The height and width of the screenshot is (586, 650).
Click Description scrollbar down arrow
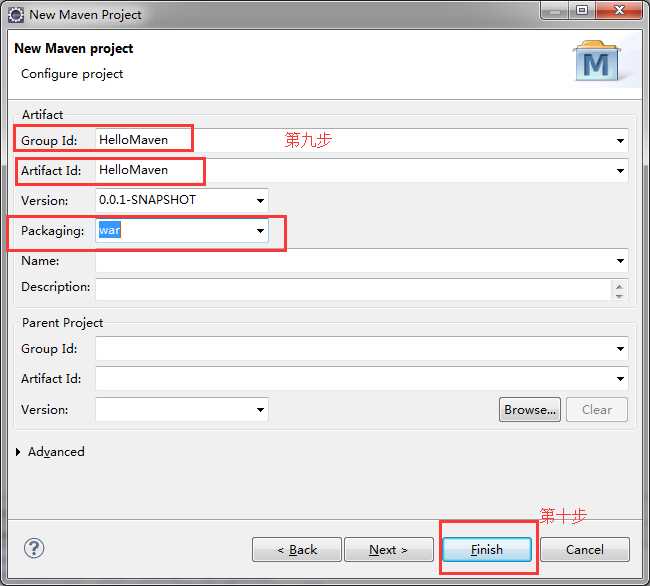click(x=619, y=296)
